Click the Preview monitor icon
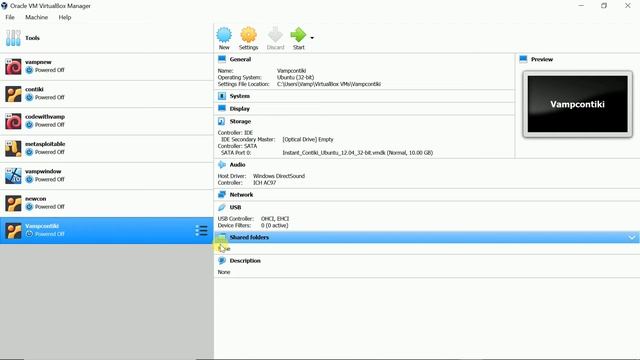 [523, 59]
